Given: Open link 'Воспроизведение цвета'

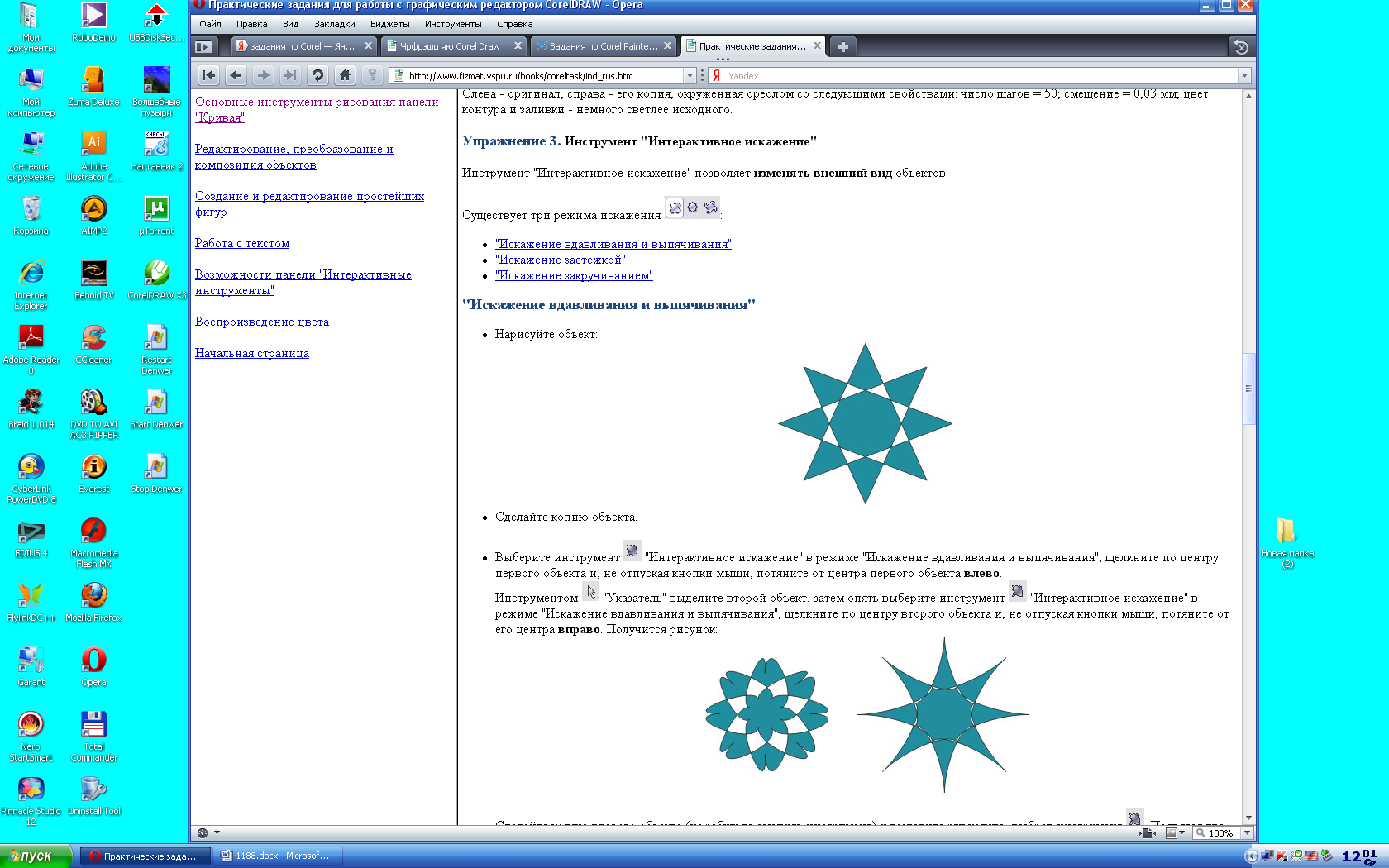Looking at the screenshot, I should [262, 322].
